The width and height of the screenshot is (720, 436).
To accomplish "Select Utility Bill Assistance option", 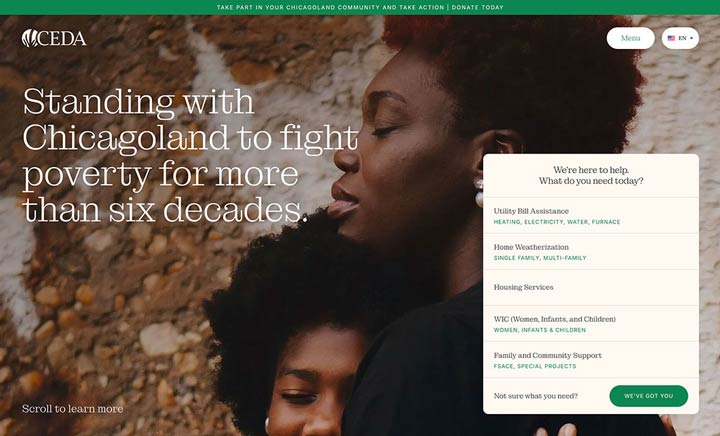I will tap(591, 216).
